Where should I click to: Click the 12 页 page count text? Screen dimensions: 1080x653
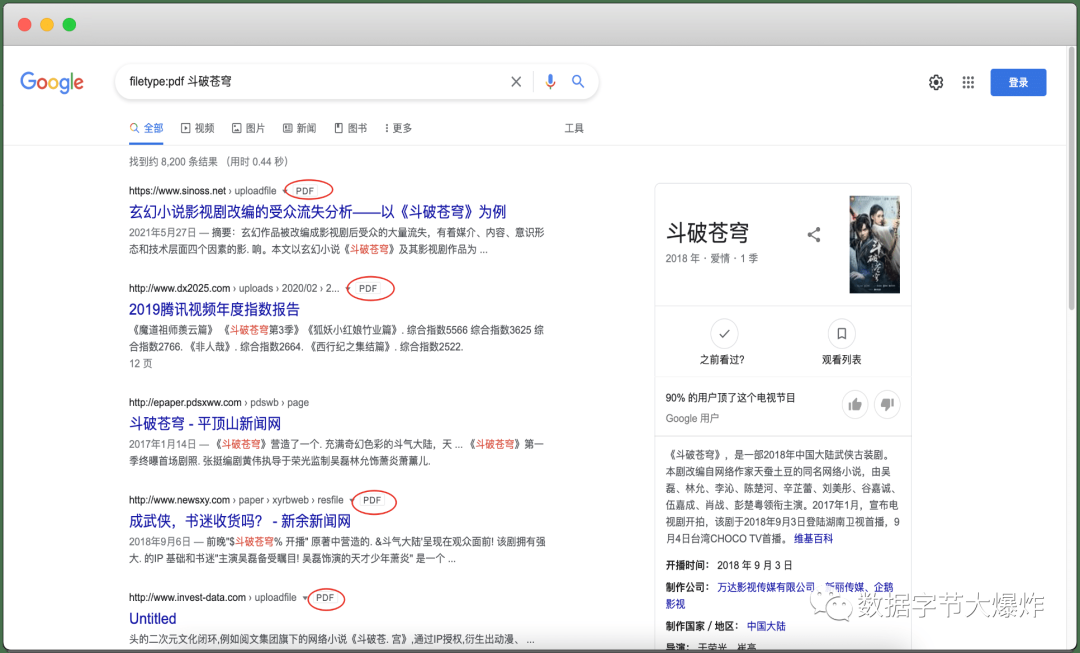141,363
